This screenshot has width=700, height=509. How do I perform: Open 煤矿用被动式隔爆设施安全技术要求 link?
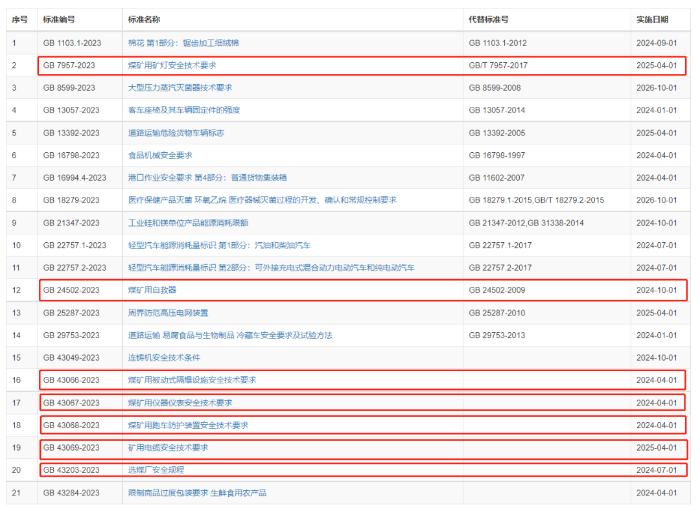click(x=192, y=380)
